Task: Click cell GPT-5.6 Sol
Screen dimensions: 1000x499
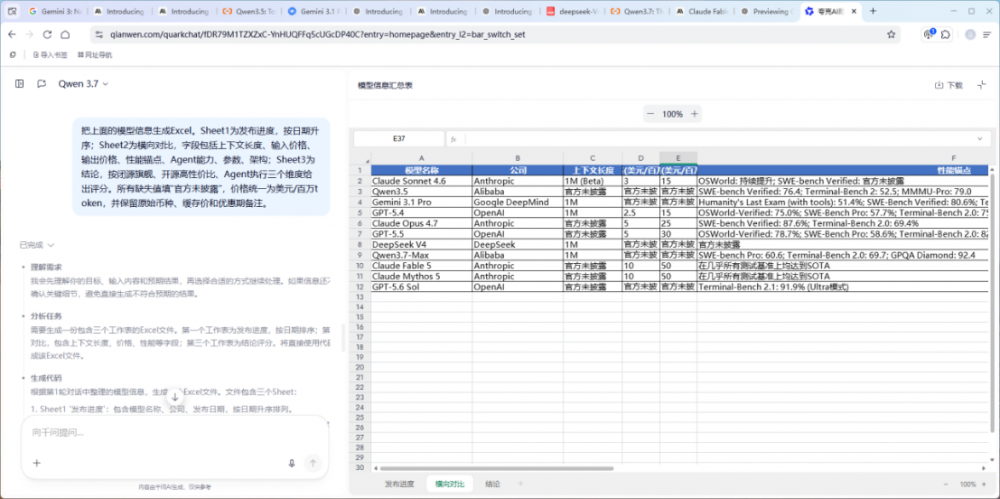Action: (422, 287)
